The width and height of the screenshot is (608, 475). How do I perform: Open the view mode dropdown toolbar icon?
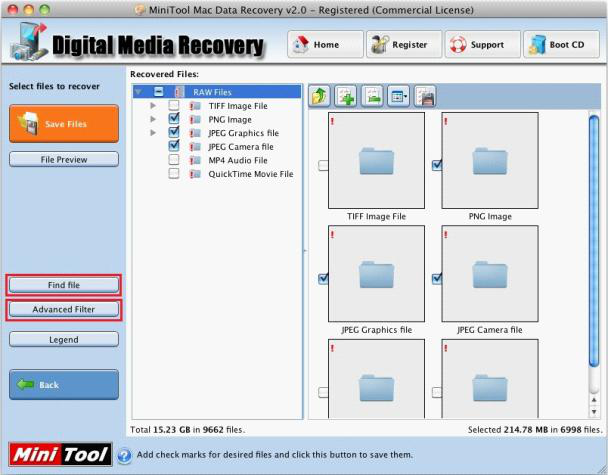(x=399, y=96)
